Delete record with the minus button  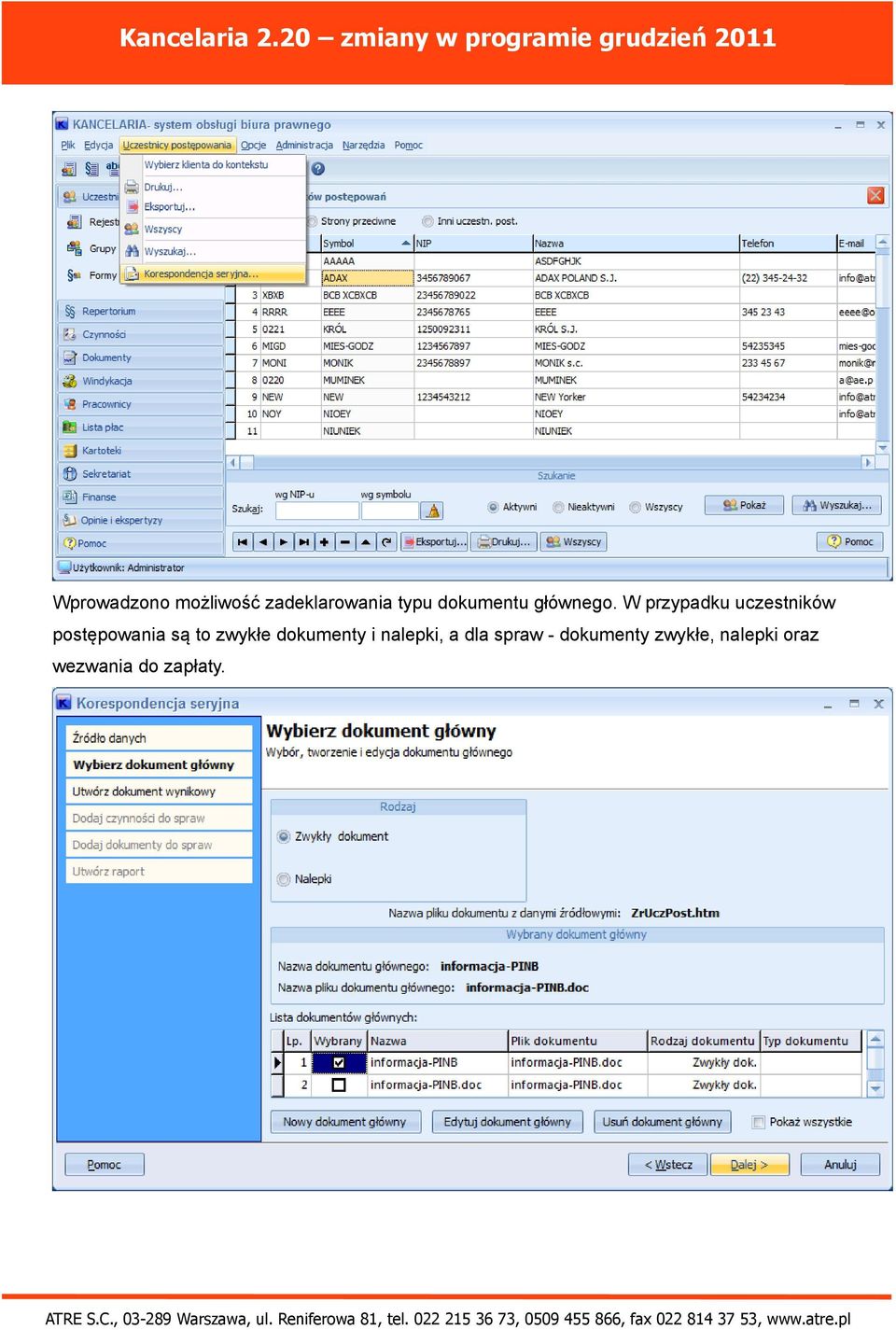pos(345,542)
